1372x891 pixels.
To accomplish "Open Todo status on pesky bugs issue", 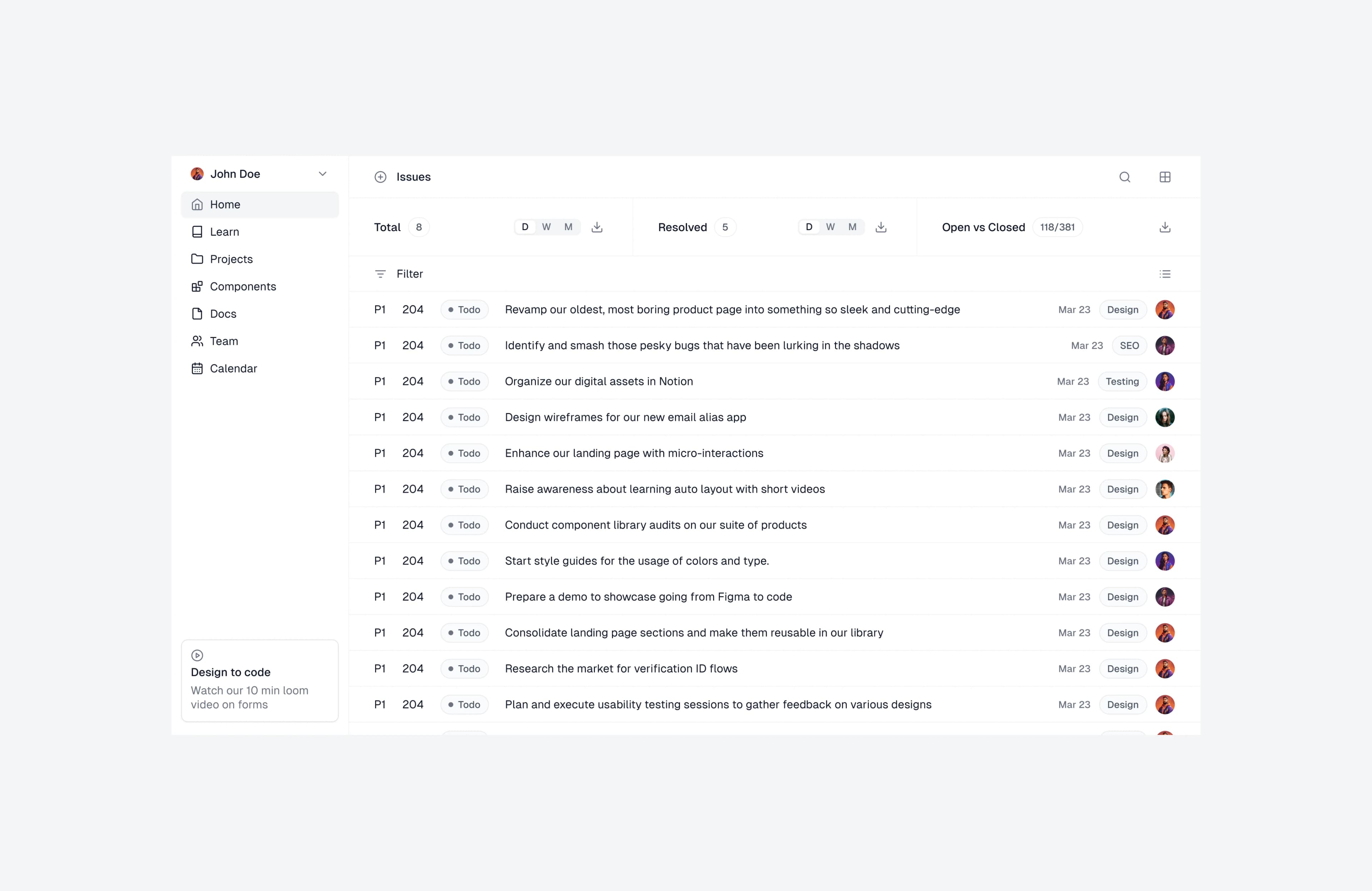I will coord(464,345).
